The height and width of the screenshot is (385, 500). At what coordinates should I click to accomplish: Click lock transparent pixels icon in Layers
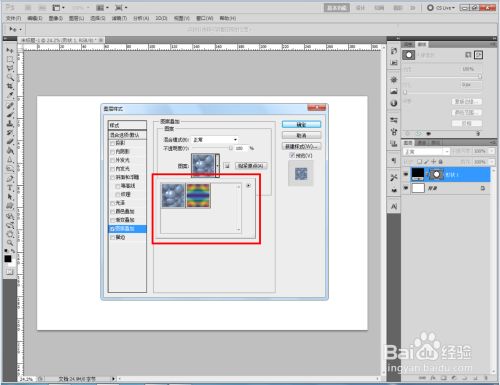[x=420, y=162]
